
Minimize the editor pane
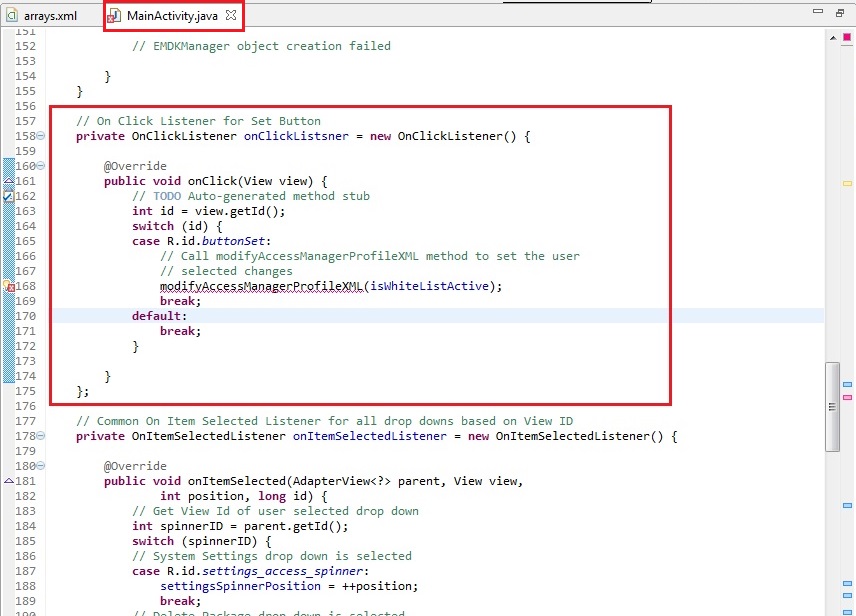coord(816,13)
